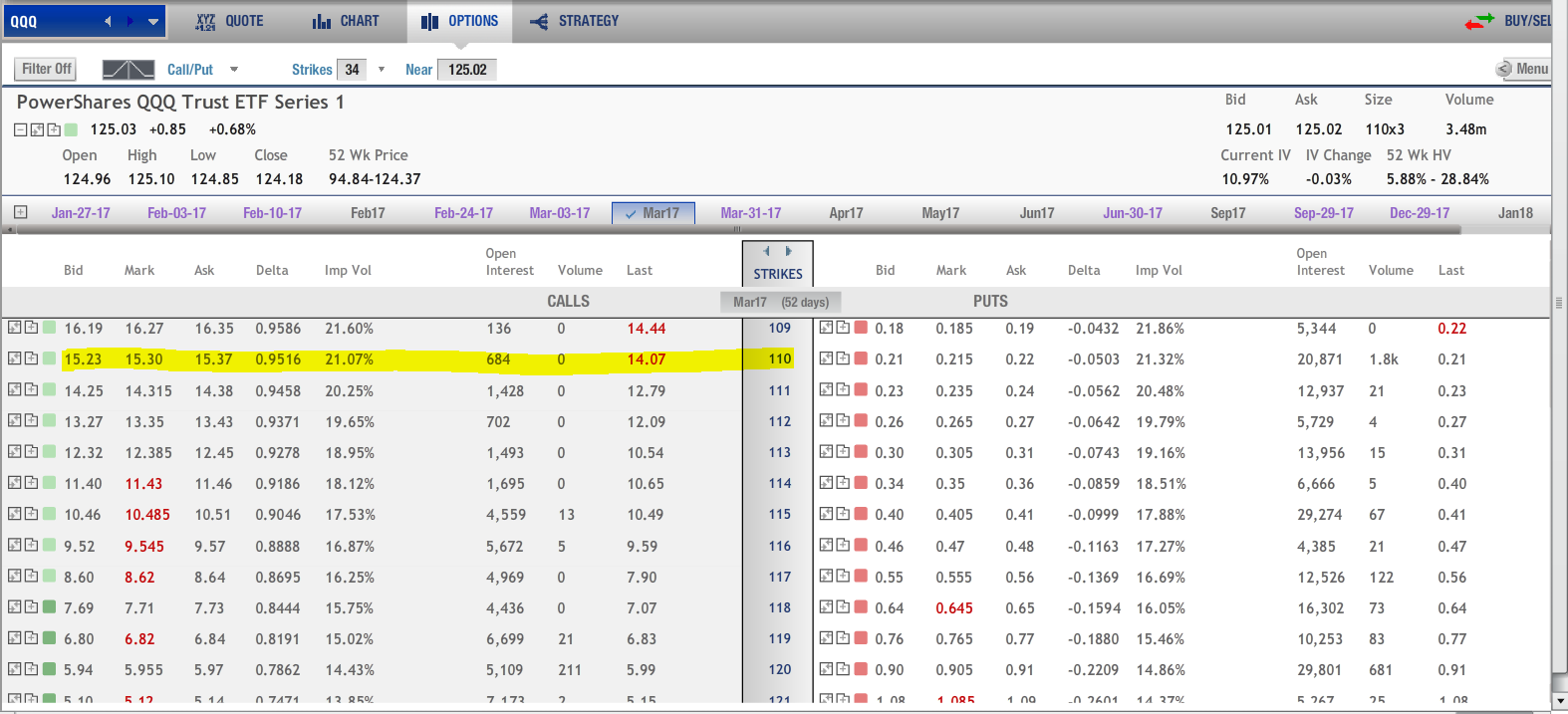Click strike price 120
The height and width of the screenshot is (714, 1568).
780,669
